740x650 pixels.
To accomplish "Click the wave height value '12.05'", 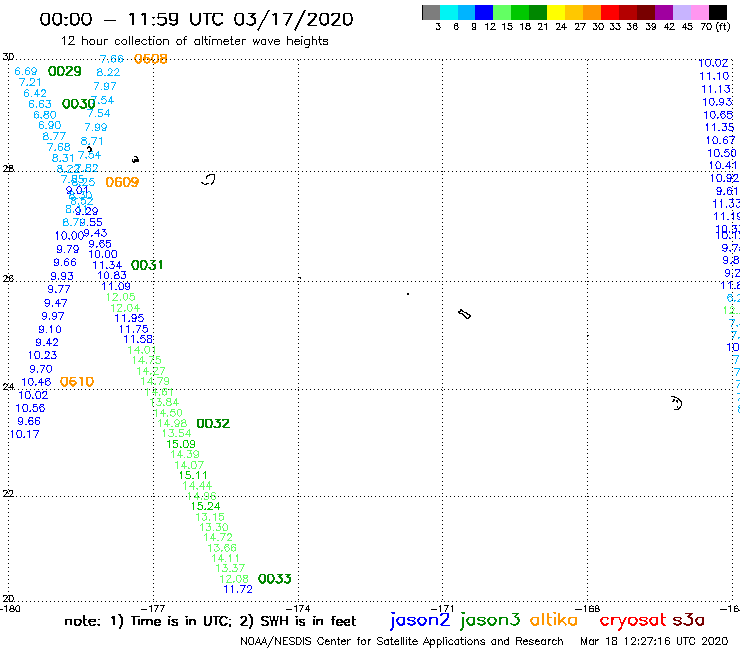I will pos(120,297).
